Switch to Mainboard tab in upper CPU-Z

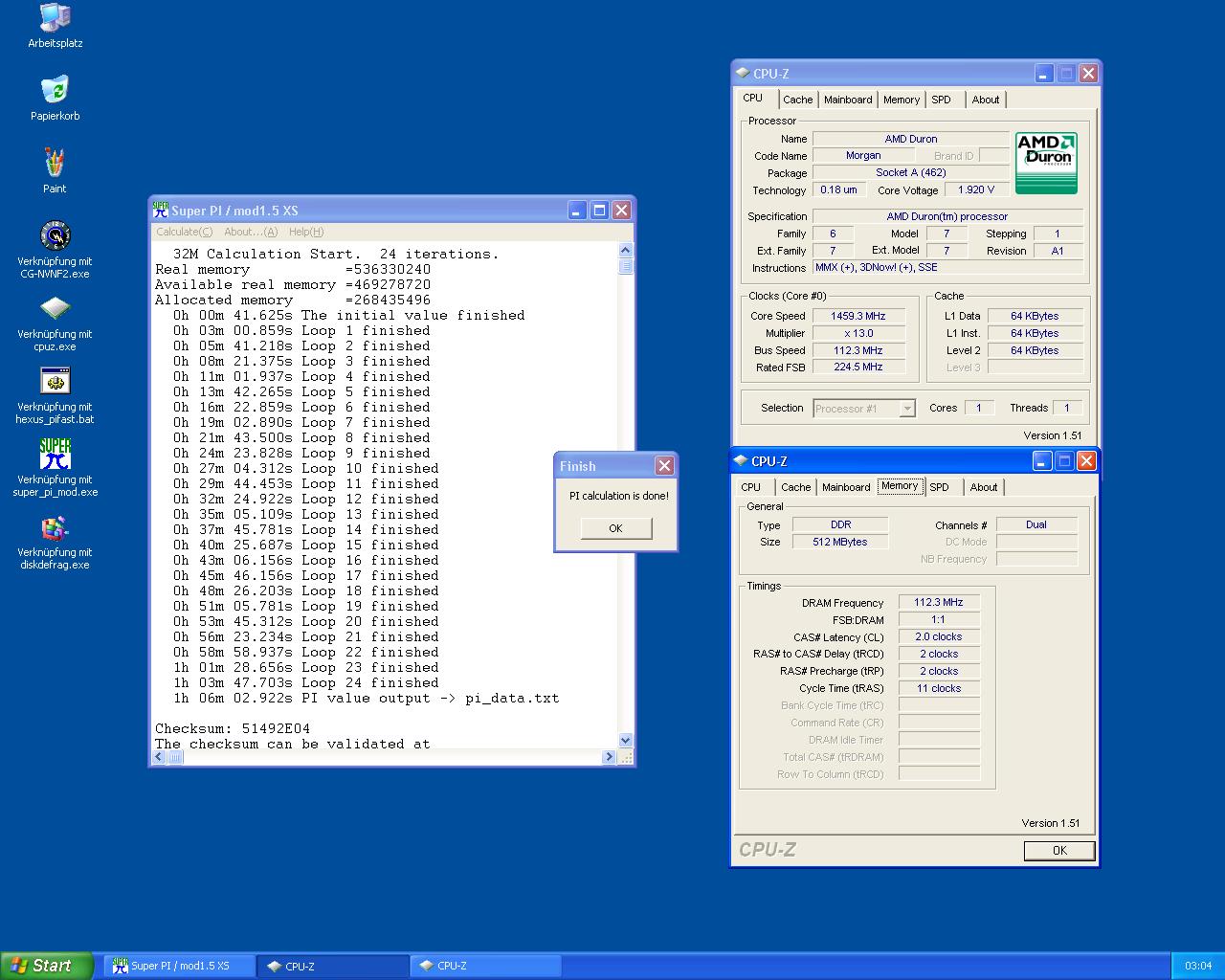848,100
